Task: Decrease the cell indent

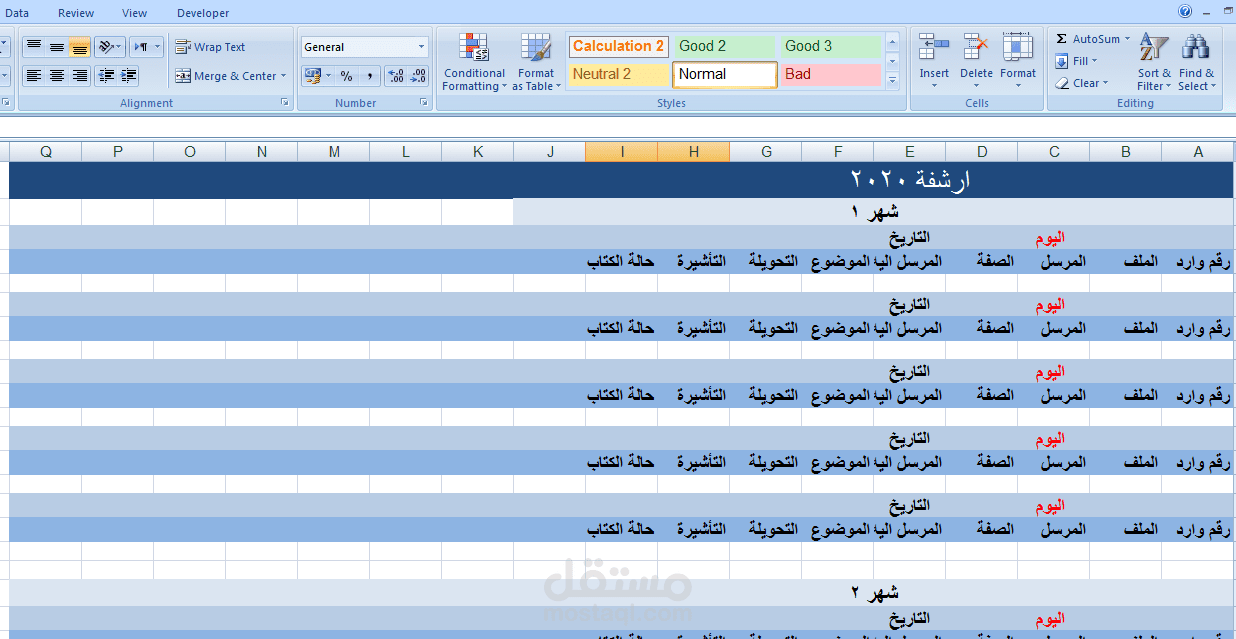Action: [x=106, y=76]
